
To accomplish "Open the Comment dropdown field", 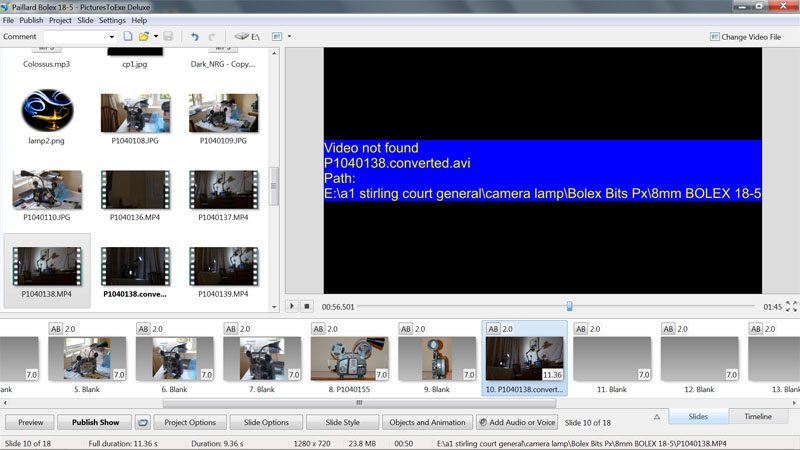I will click(x=80, y=36).
